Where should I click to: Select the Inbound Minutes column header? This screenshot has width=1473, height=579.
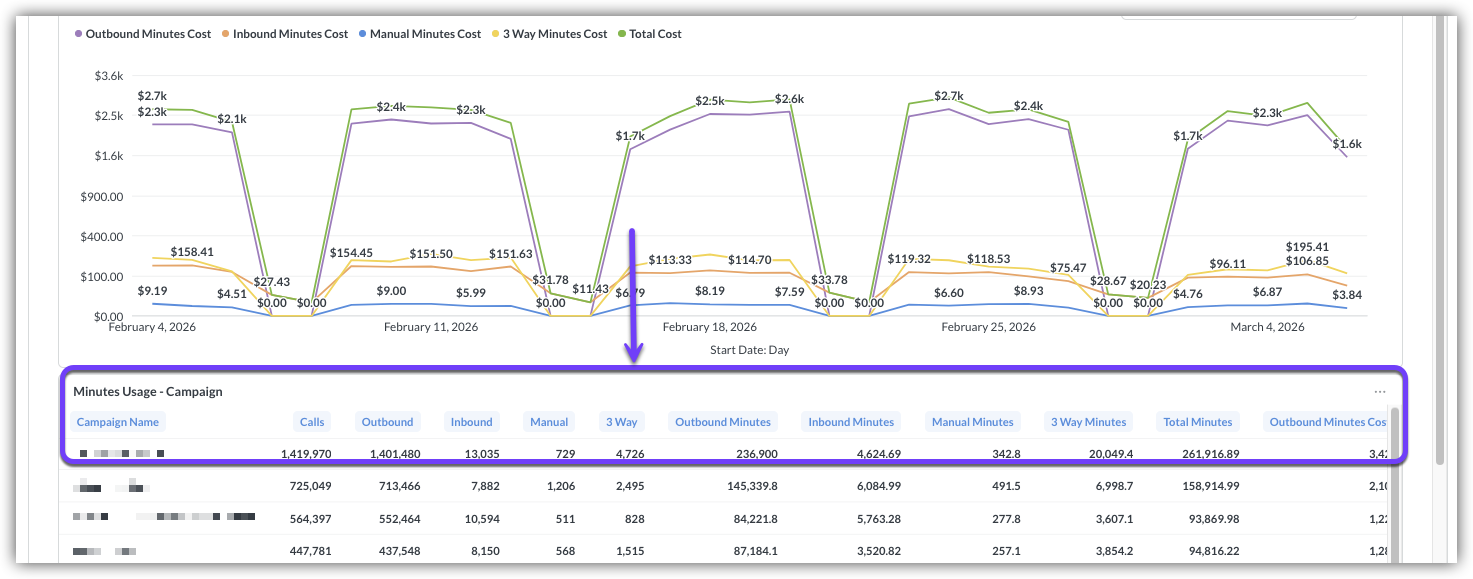[x=851, y=422]
